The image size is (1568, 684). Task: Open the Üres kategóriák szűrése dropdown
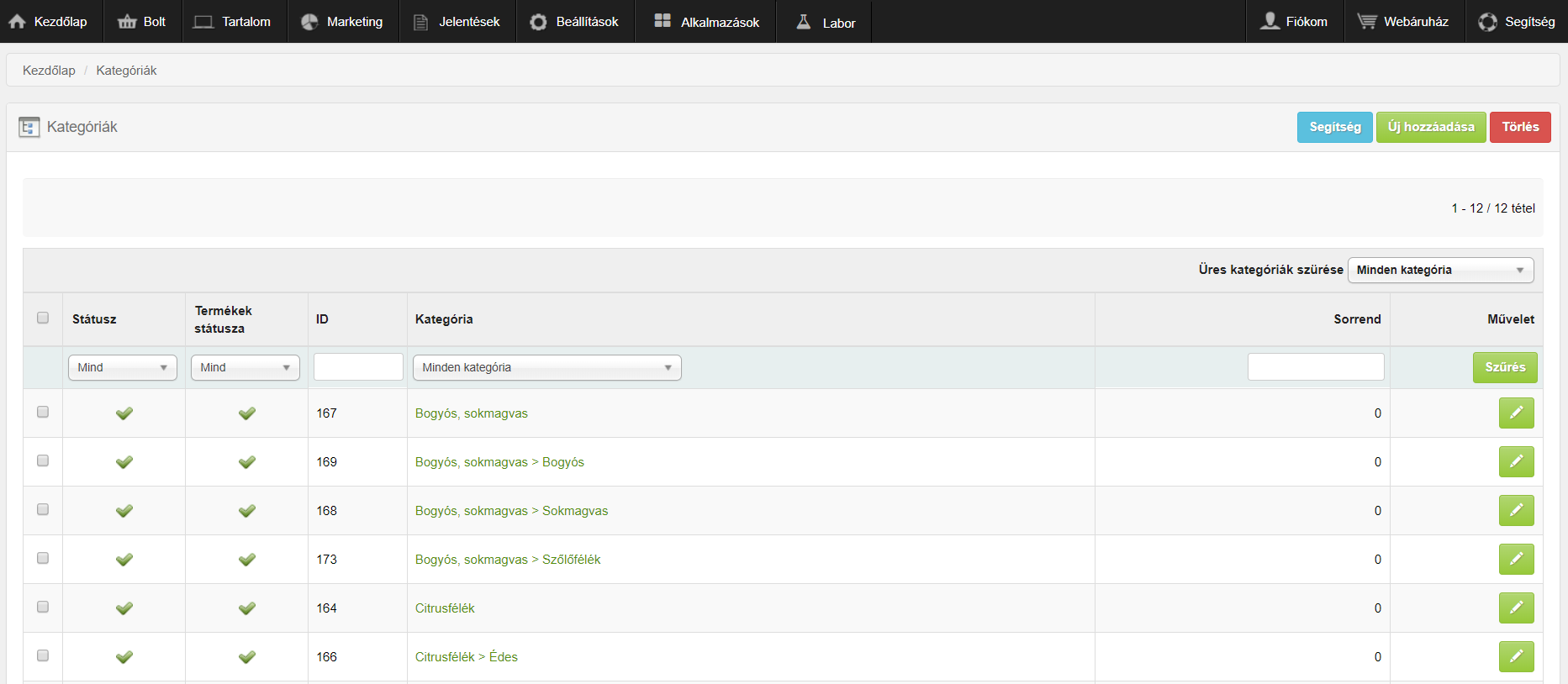point(1440,271)
